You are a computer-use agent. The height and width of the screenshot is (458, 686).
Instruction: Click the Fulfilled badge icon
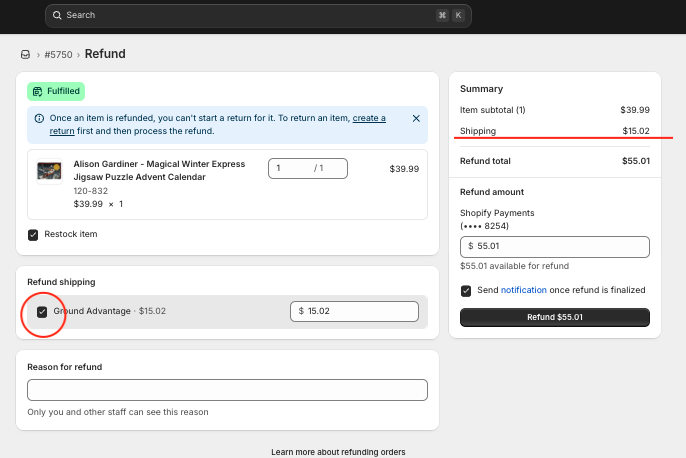(x=38, y=91)
